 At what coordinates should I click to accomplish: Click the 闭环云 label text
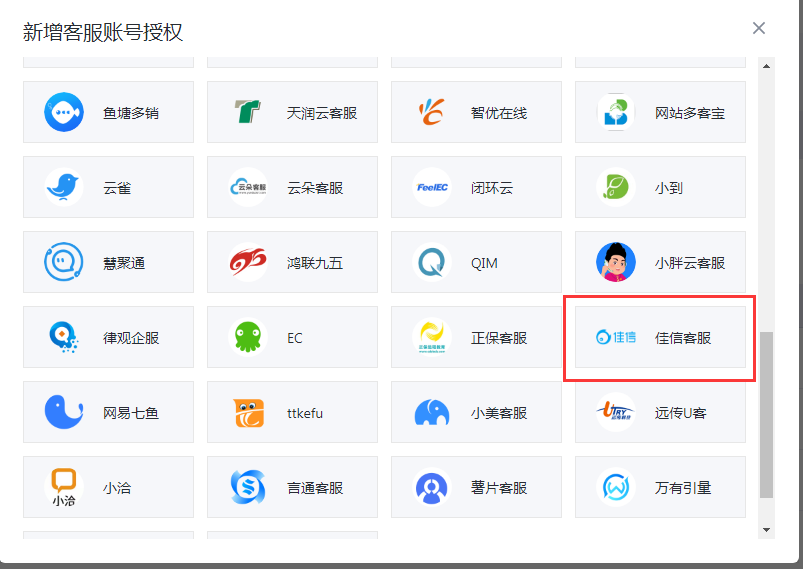[492, 188]
